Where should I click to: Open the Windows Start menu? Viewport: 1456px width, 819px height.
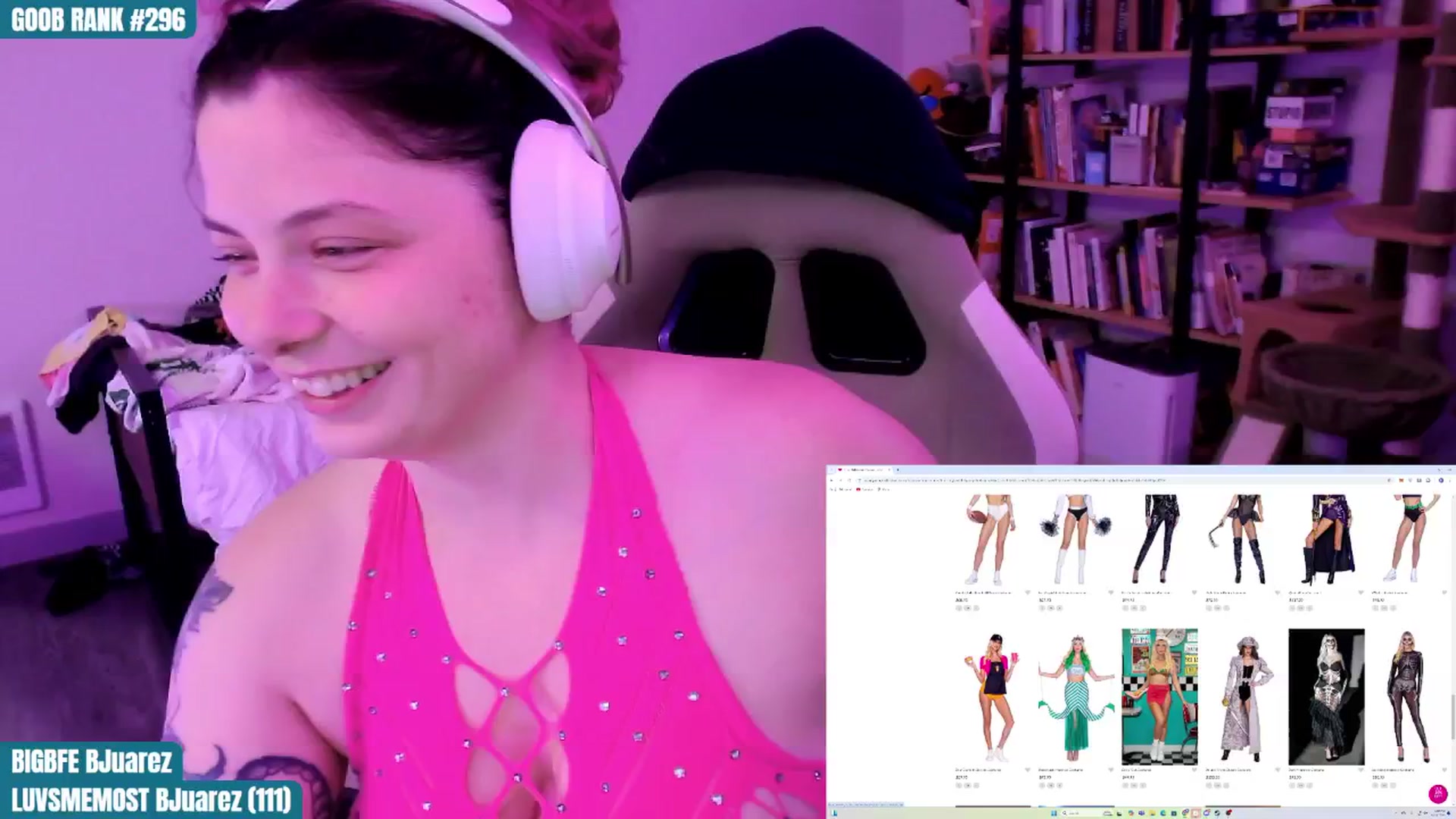1054,813
